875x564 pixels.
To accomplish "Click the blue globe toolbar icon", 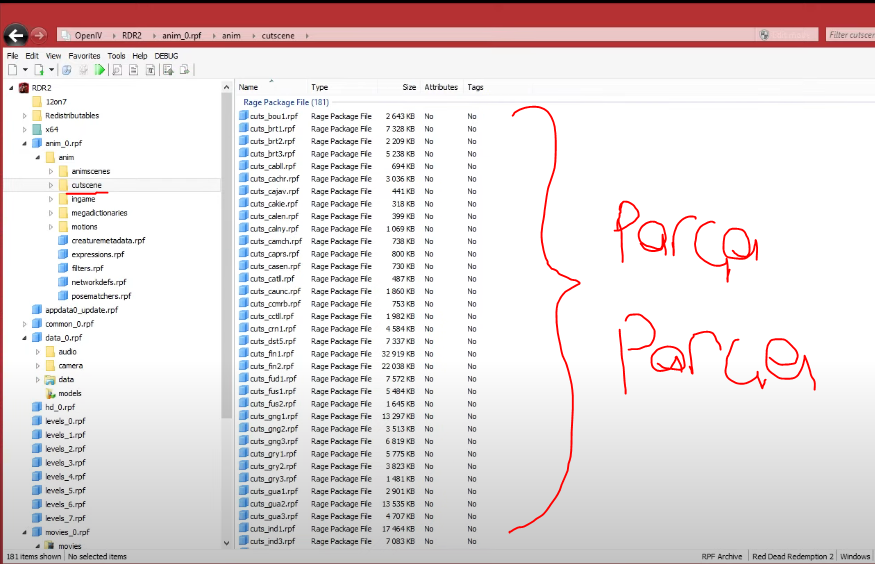I will (x=66, y=70).
